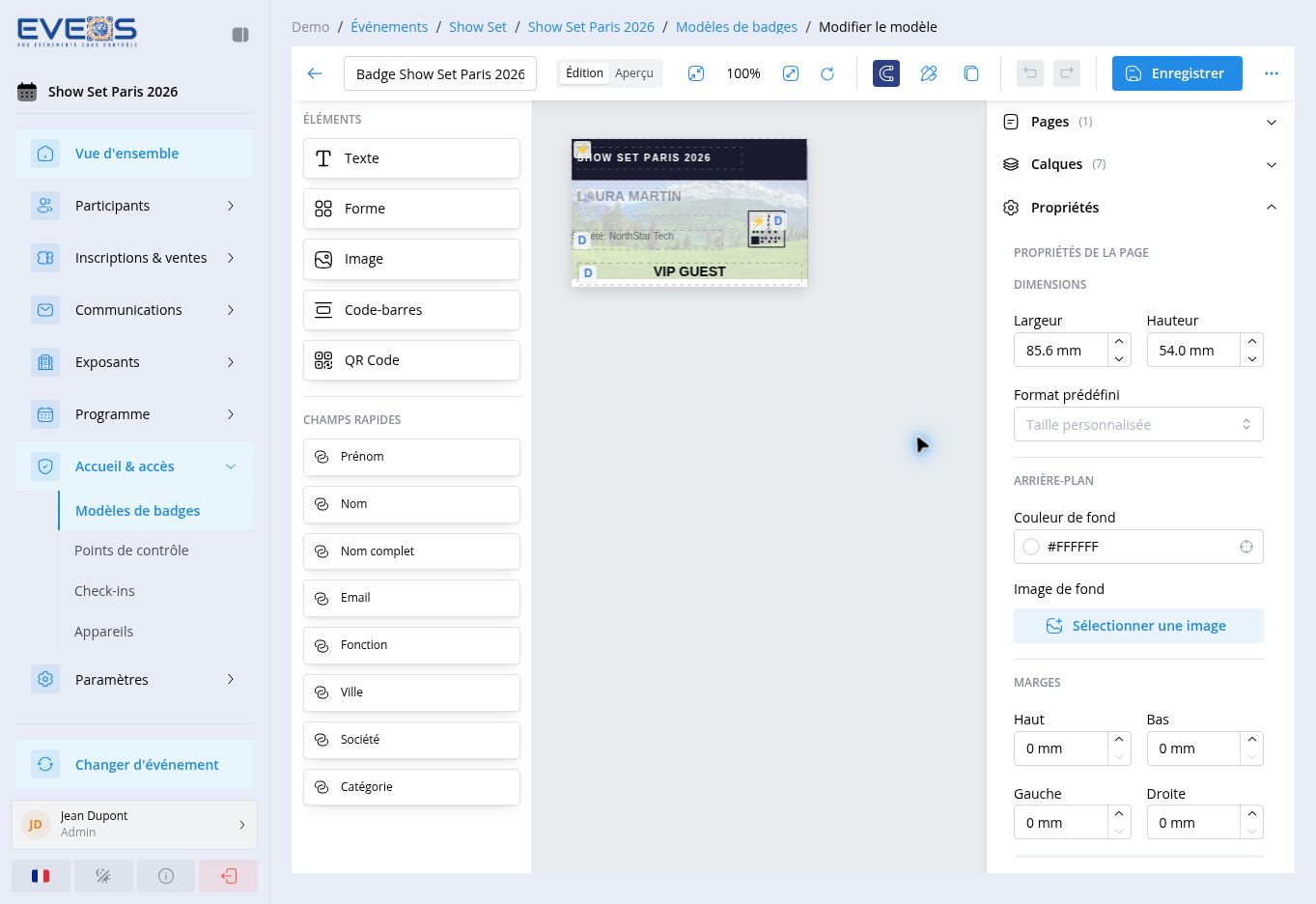Click the zoom out icon left of 100%

(x=696, y=73)
